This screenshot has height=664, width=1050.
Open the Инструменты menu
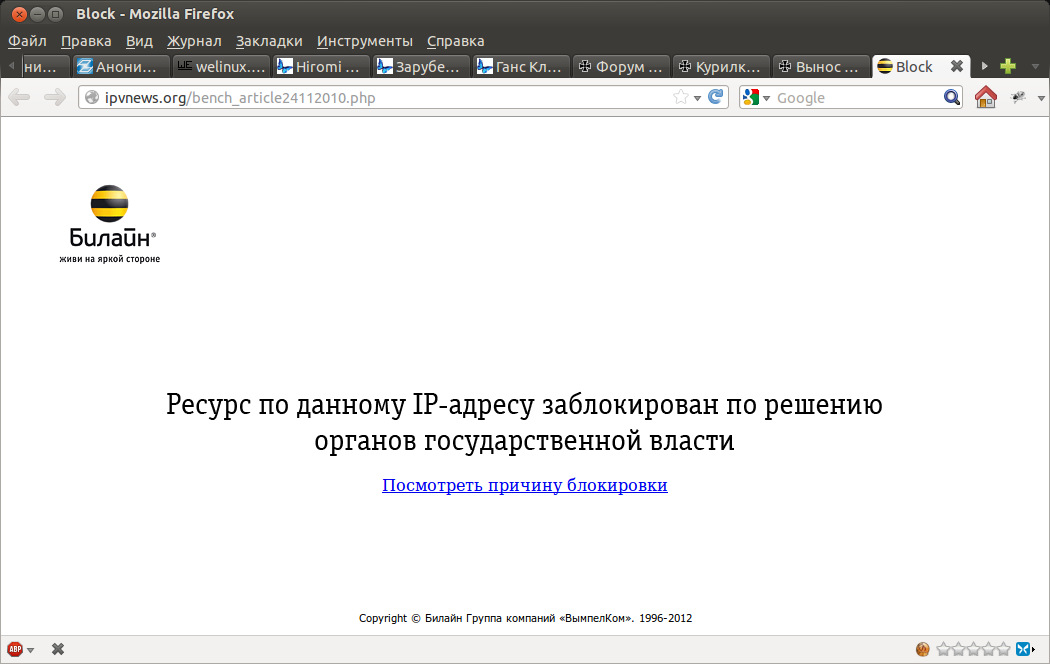tap(364, 41)
